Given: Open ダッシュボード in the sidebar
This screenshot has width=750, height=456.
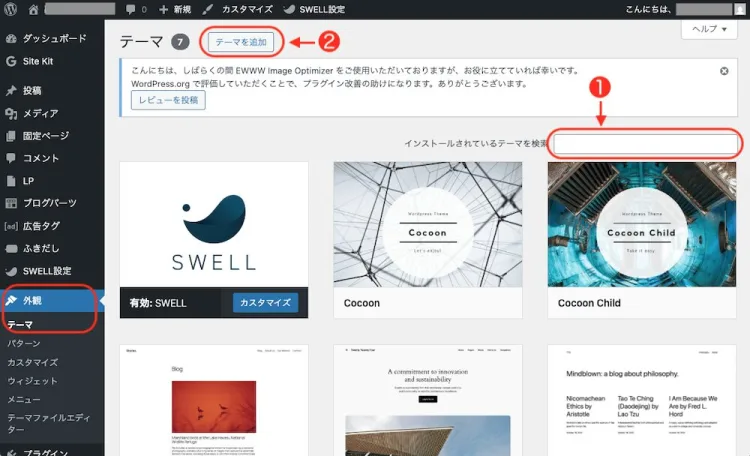Looking at the screenshot, I should [x=52, y=38].
